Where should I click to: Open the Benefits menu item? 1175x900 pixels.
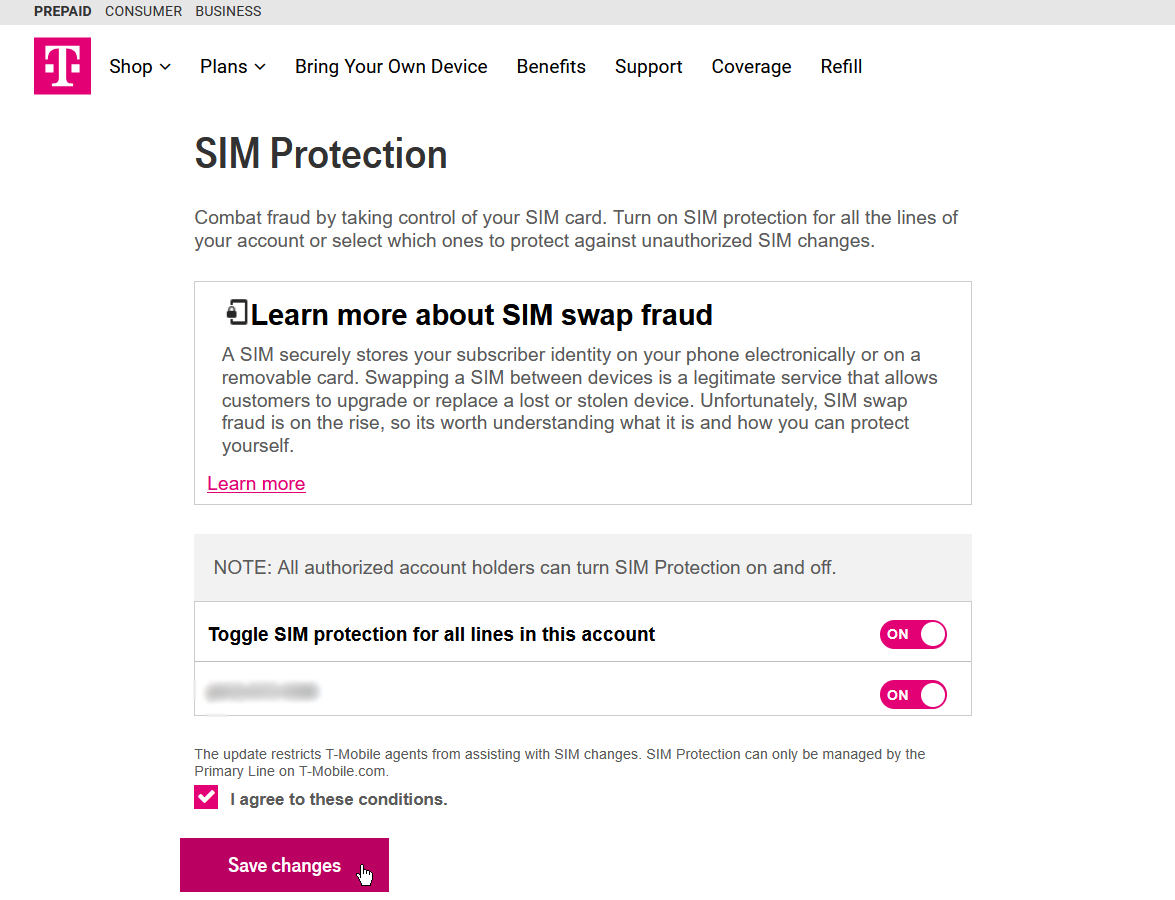coord(551,67)
